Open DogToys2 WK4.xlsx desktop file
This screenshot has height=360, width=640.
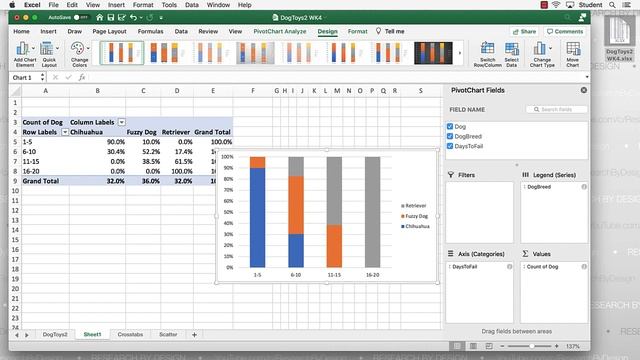(x=619, y=38)
